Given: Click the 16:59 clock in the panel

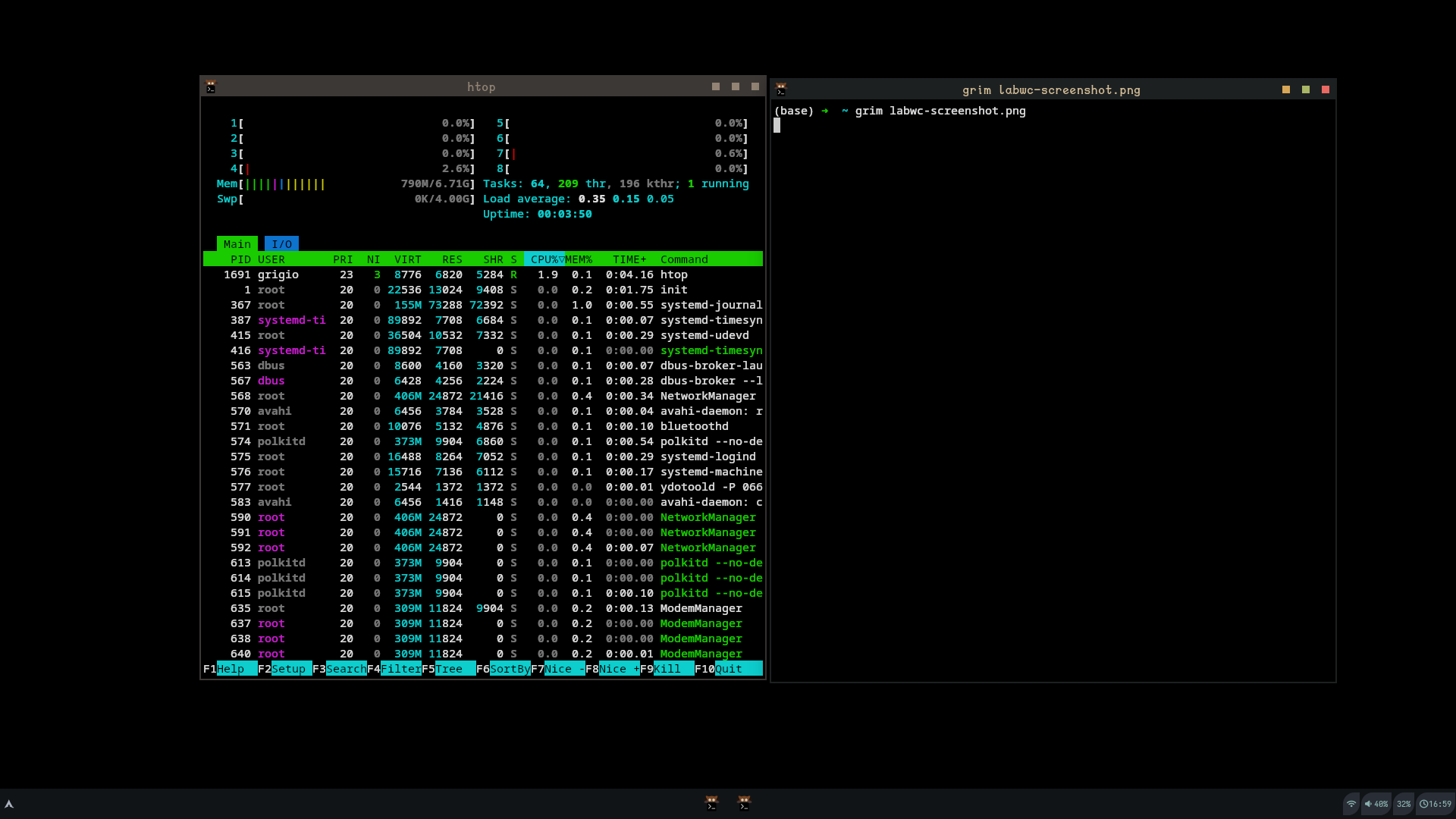Looking at the screenshot, I should point(1436,804).
